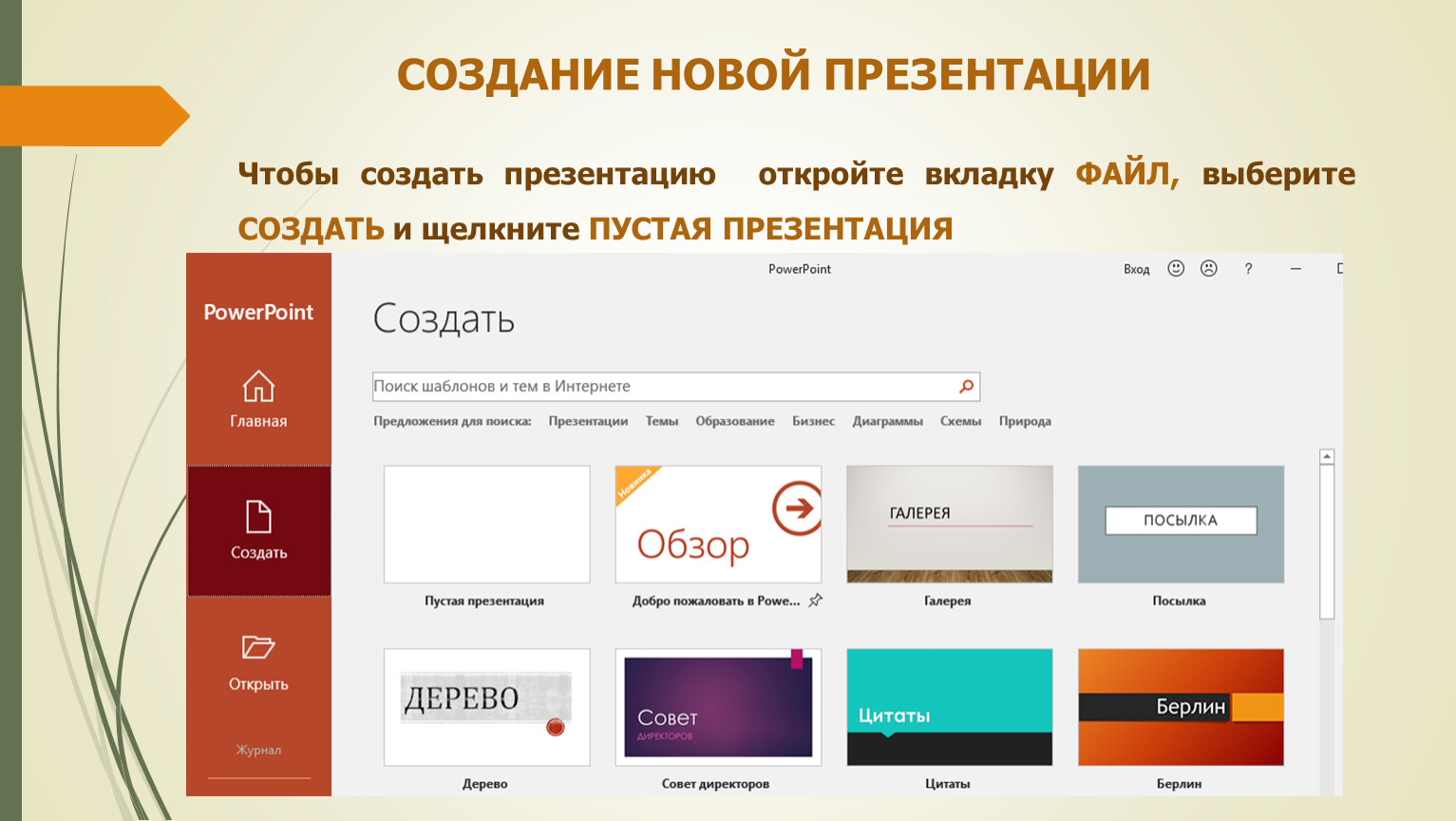Open the Открыть folder icon

click(x=258, y=648)
